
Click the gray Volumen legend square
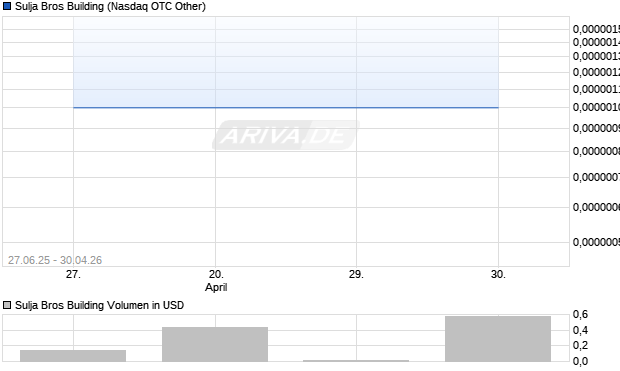tap(7, 305)
